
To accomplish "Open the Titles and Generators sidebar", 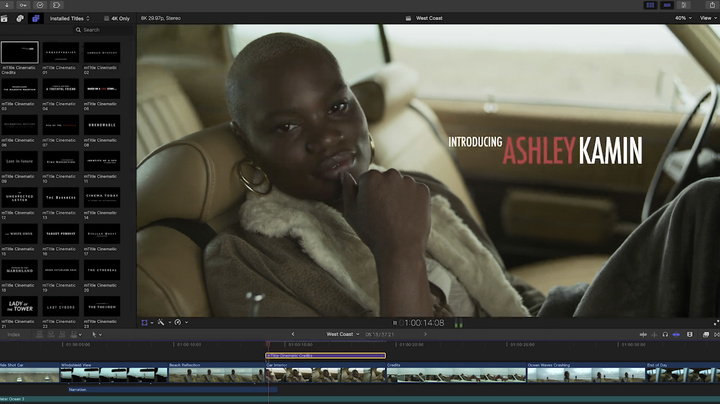I will pos(36,18).
